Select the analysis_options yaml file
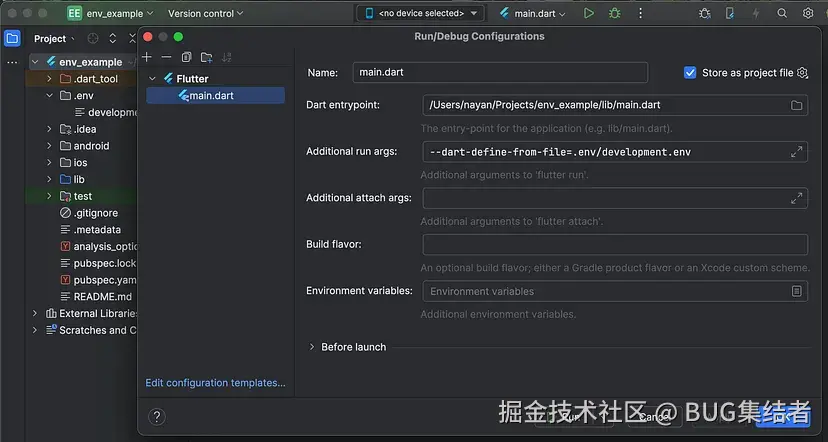This screenshot has height=442, width=828. pyautogui.click(x=98, y=246)
